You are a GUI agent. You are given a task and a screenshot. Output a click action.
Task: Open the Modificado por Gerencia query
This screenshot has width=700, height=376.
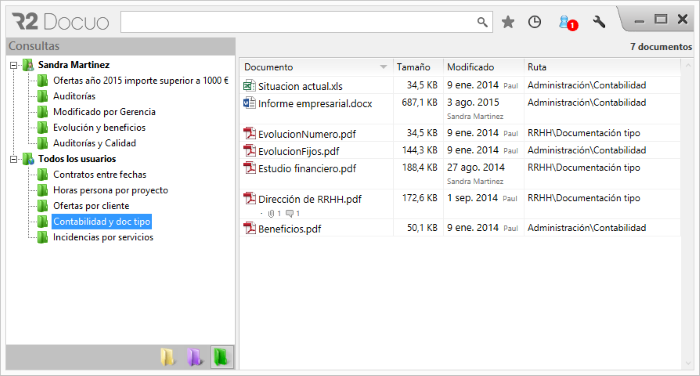(x=104, y=112)
